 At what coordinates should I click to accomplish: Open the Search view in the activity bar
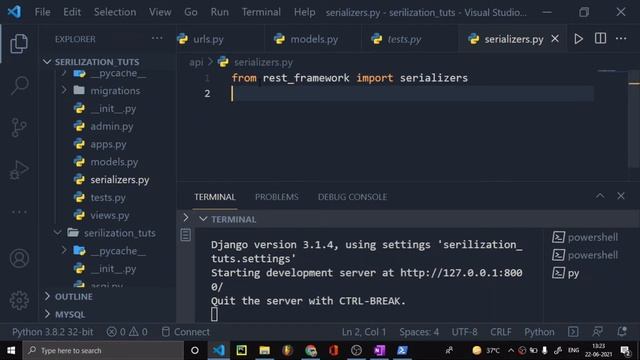click(19, 85)
